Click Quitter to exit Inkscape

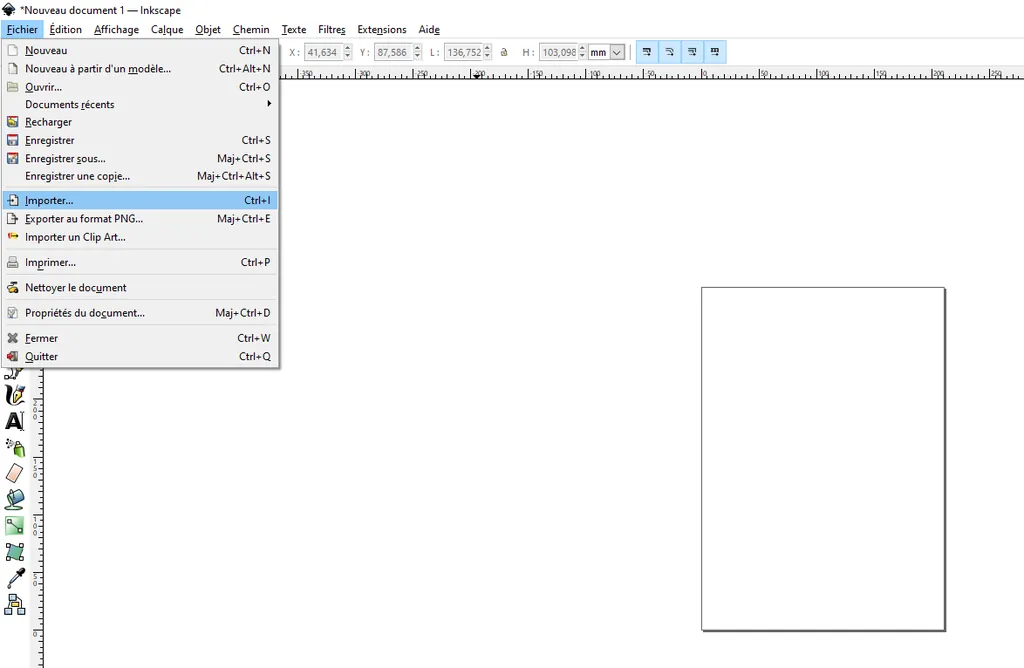[141, 357]
